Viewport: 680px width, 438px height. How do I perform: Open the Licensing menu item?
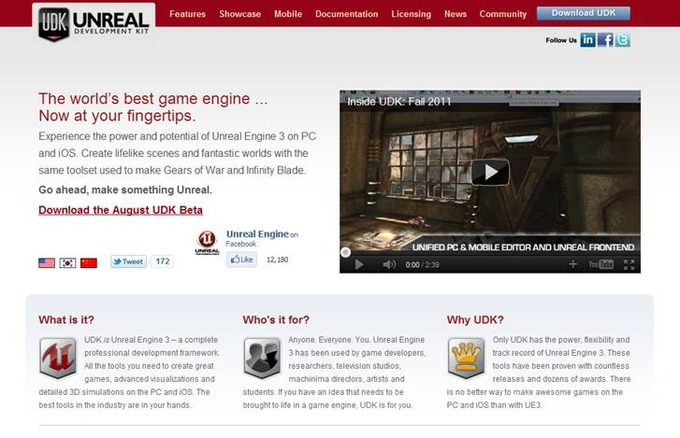tap(411, 14)
